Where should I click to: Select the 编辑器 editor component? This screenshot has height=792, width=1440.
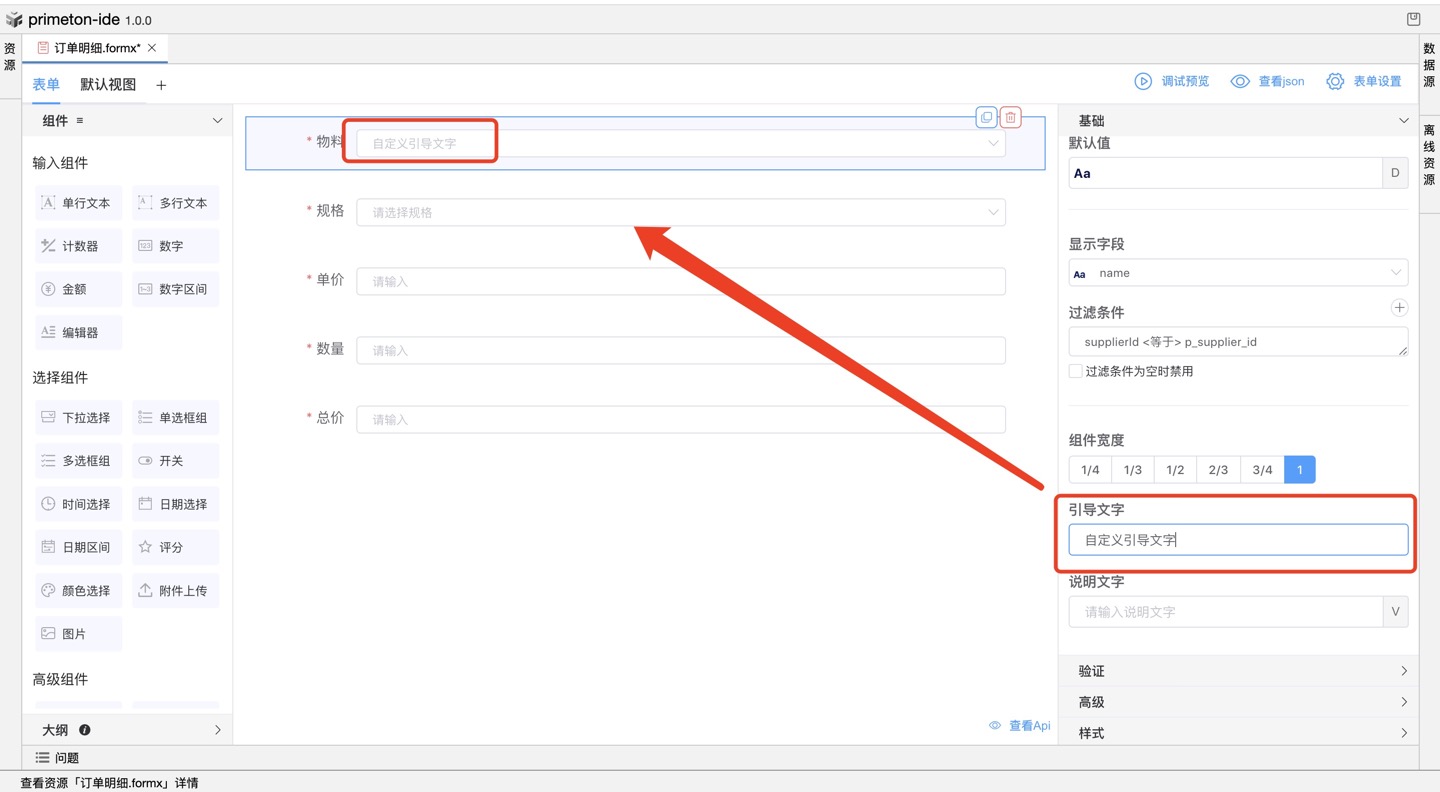coord(78,332)
